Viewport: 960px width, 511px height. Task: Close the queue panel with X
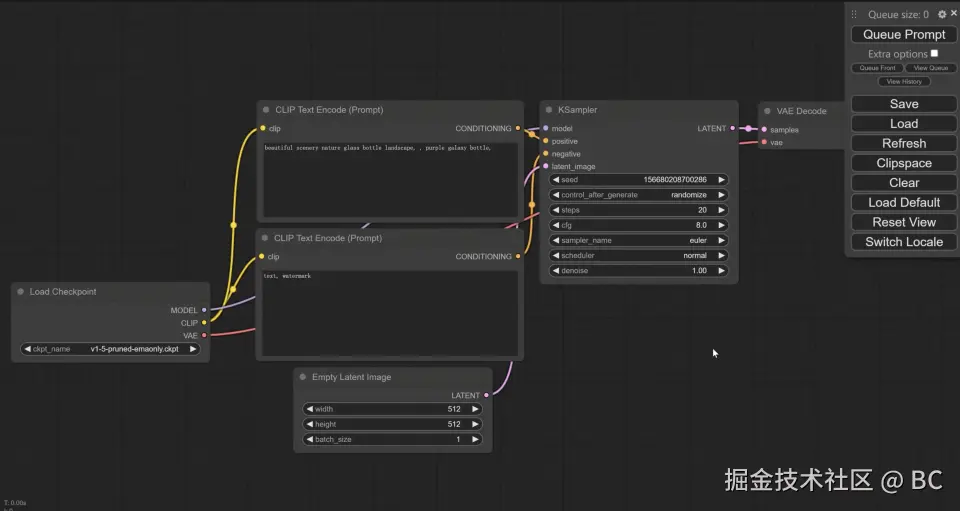954,13
